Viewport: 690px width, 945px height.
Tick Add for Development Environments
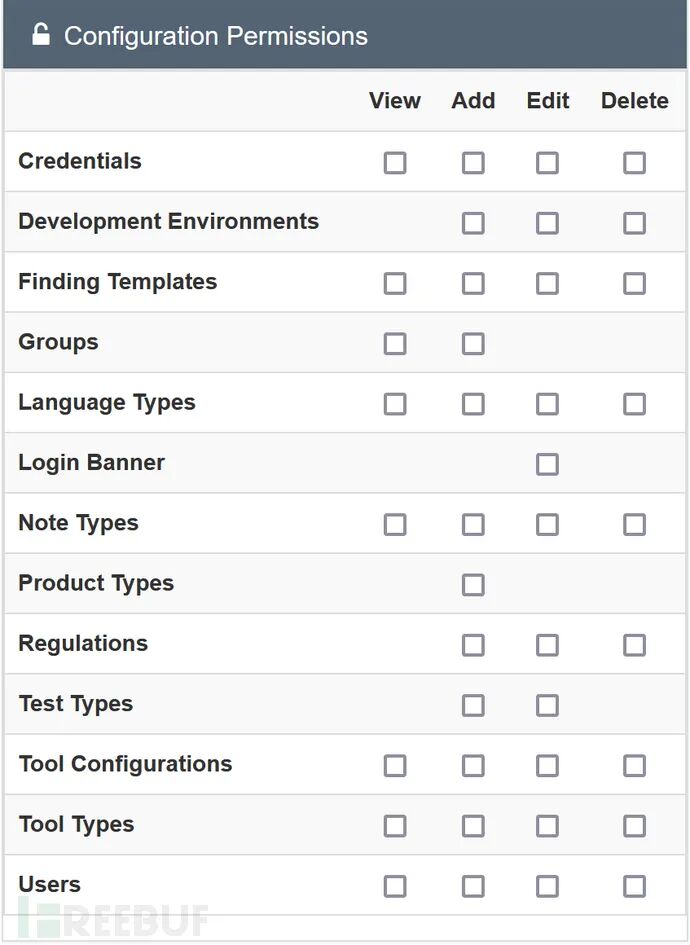[x=473, y=223]
